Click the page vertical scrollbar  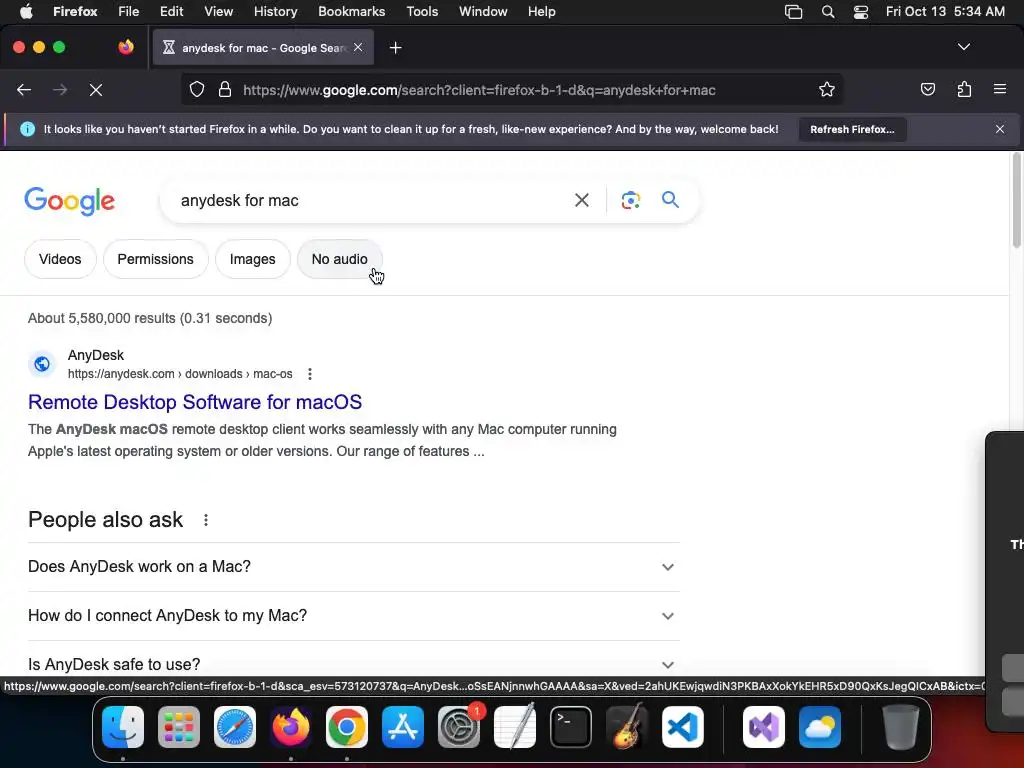pyautogui.click(x=1016, y=200)
